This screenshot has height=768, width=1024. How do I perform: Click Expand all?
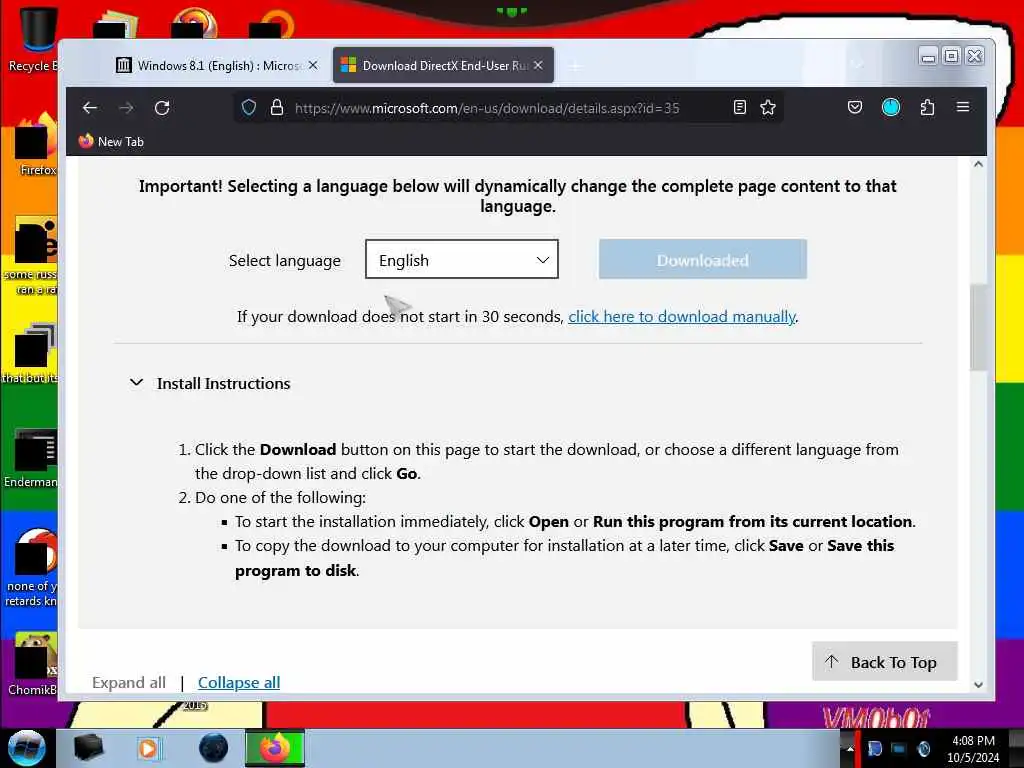click(129, 682)
